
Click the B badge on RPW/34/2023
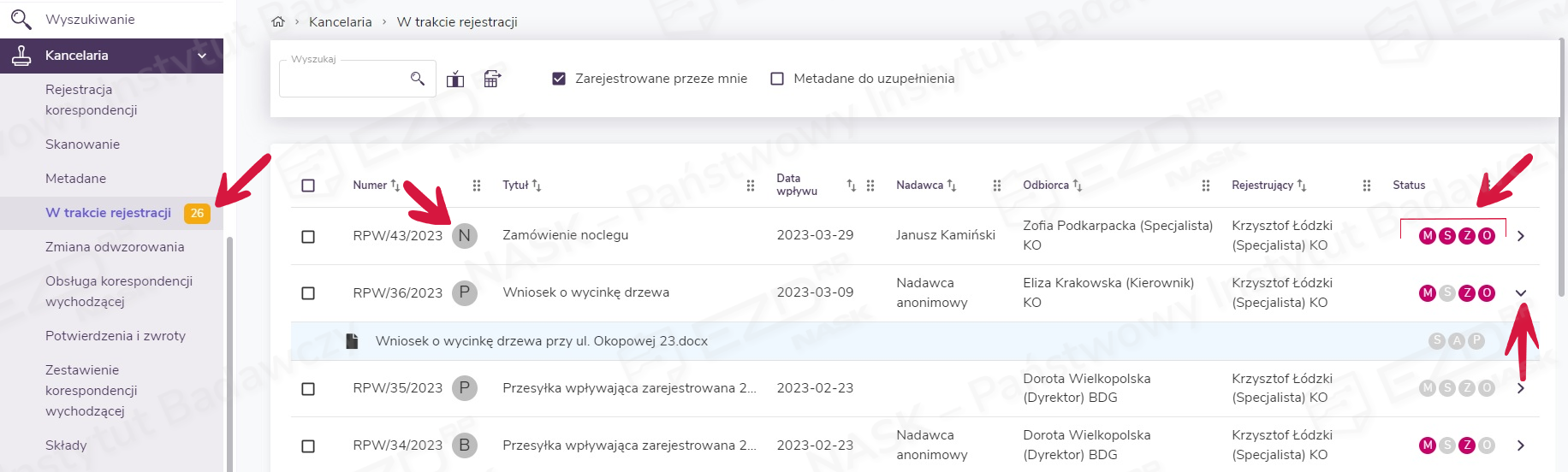pyautogui.click(x=464, y=445)
